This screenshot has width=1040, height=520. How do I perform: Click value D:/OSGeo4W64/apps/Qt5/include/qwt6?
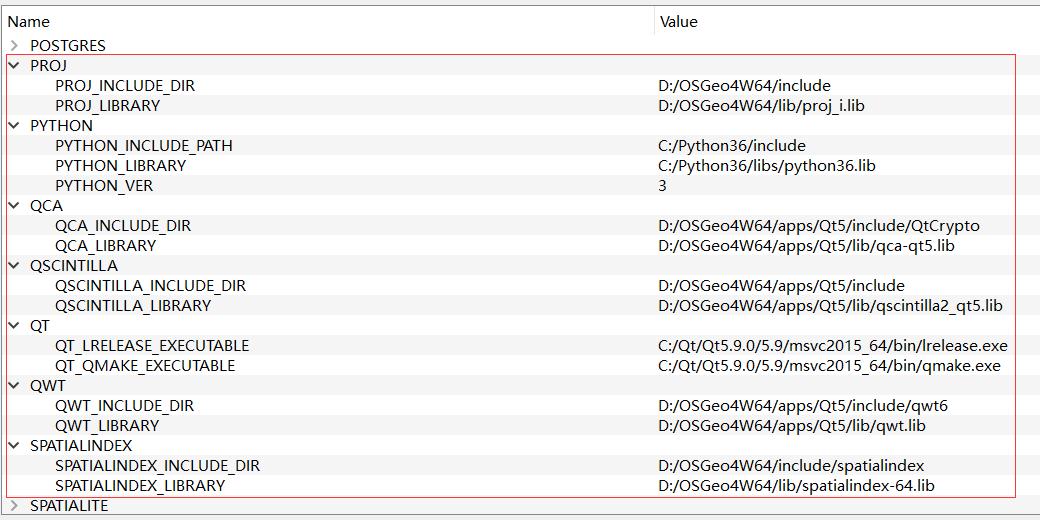[x=803, y=405]
